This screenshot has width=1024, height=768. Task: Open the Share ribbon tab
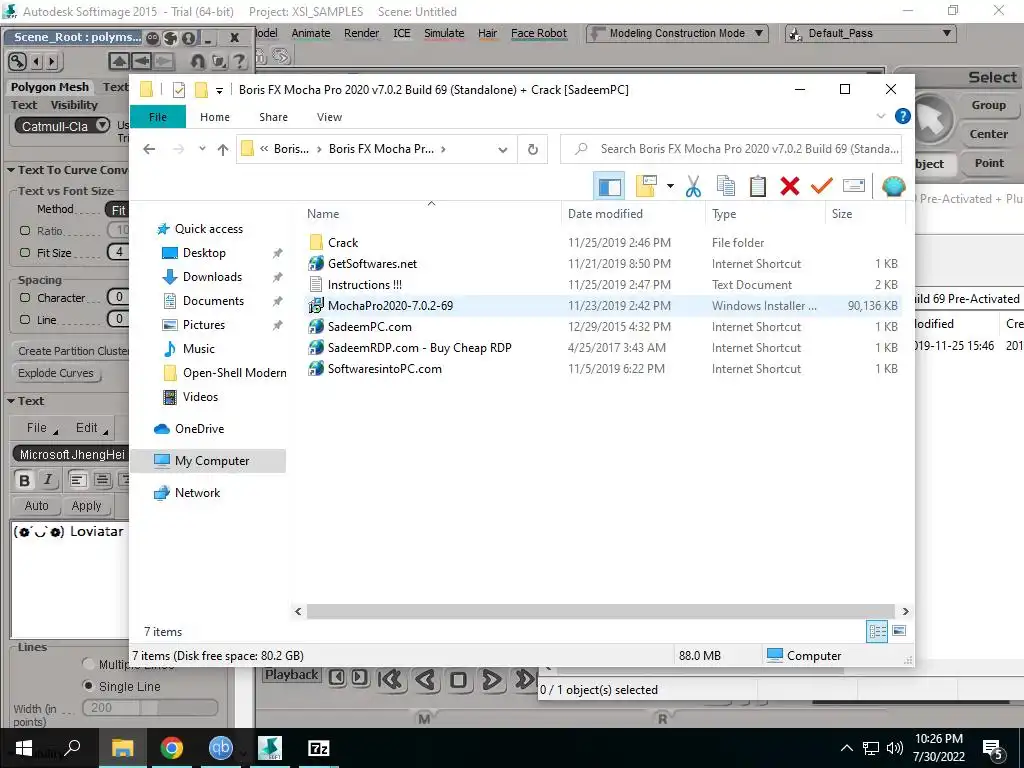[x=273, y=117]
